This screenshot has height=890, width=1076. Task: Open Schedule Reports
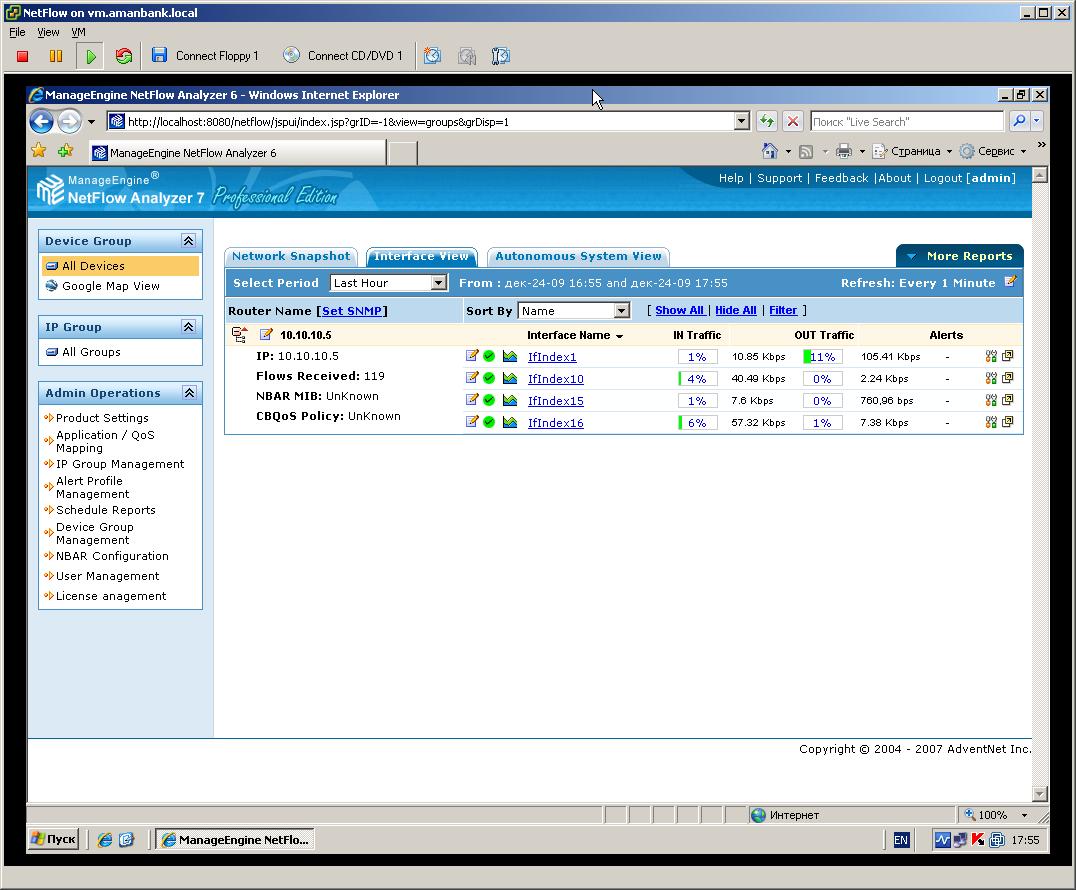[x=106, y=510]
